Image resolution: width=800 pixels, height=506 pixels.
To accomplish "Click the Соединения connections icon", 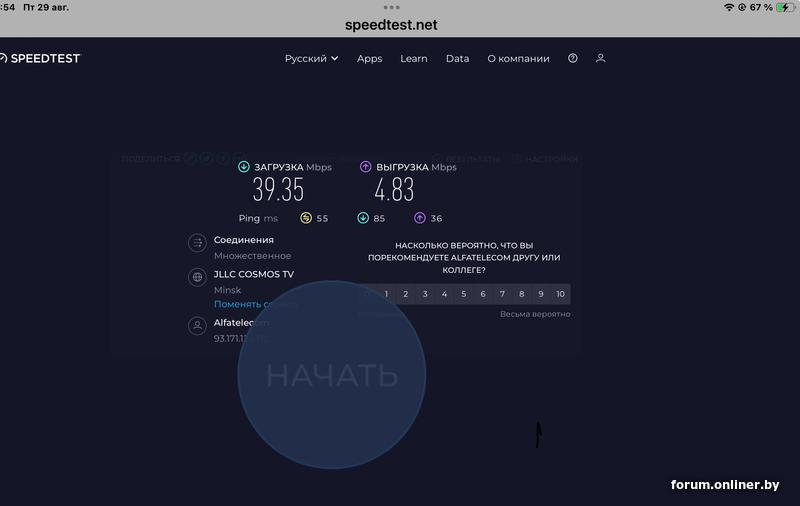I will coord(197,243).
